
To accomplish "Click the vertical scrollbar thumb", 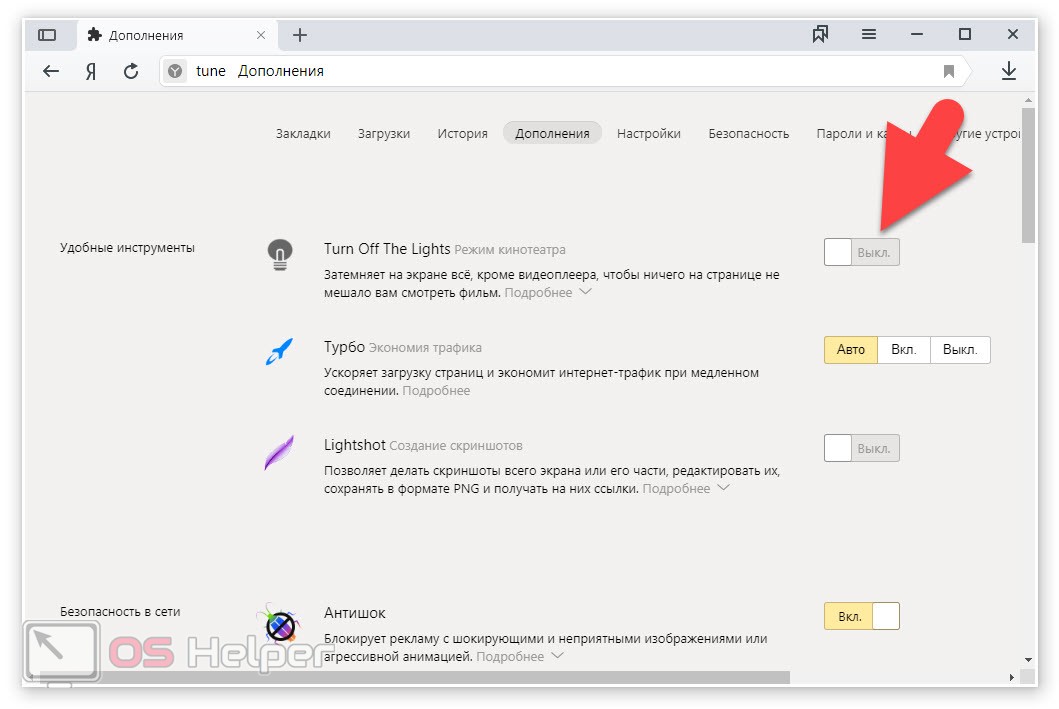I will pyautogui.click(x=1028, y=174).
